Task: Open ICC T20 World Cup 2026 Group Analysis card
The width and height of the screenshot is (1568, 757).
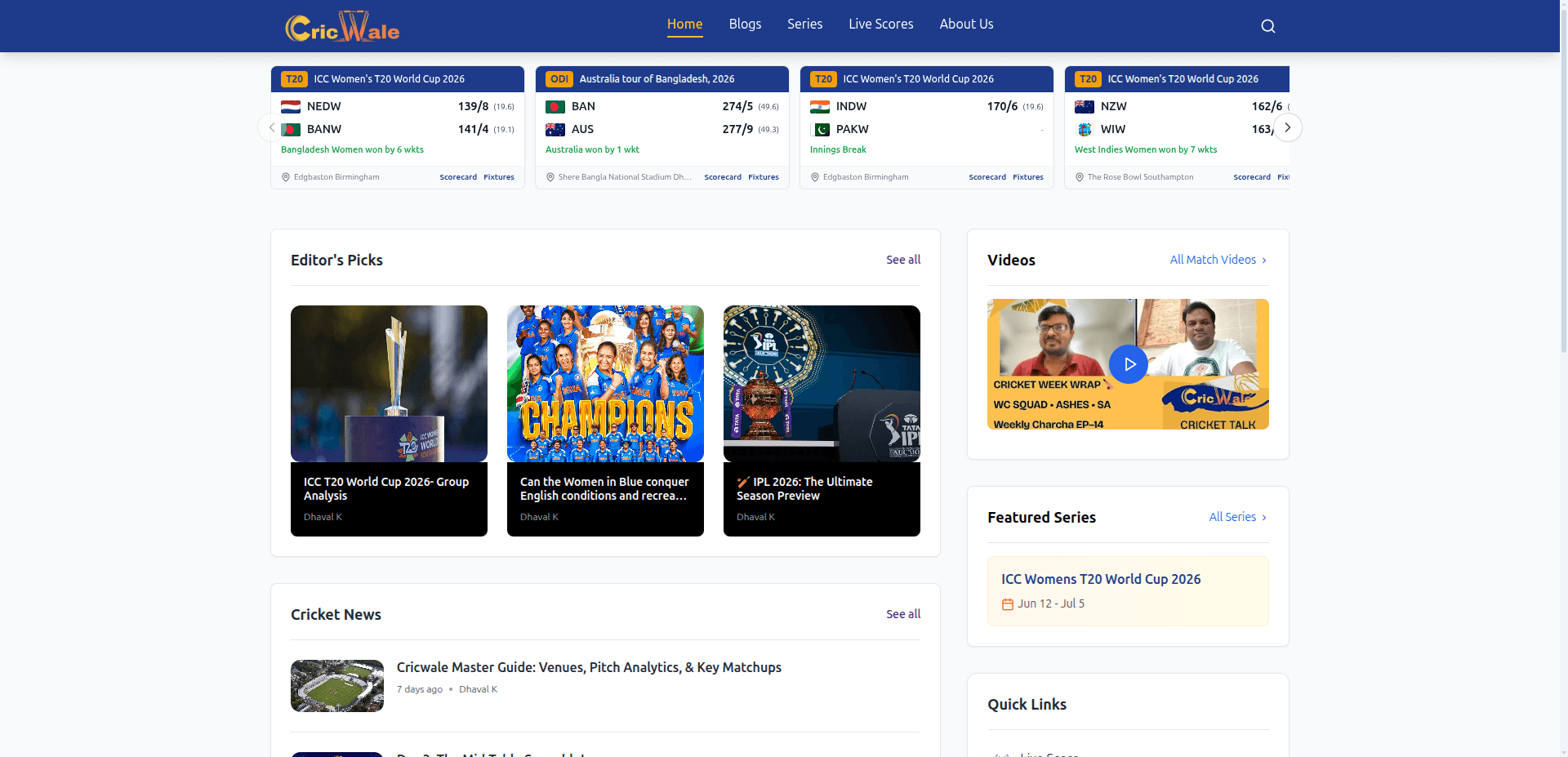Action: coord(389,421)
